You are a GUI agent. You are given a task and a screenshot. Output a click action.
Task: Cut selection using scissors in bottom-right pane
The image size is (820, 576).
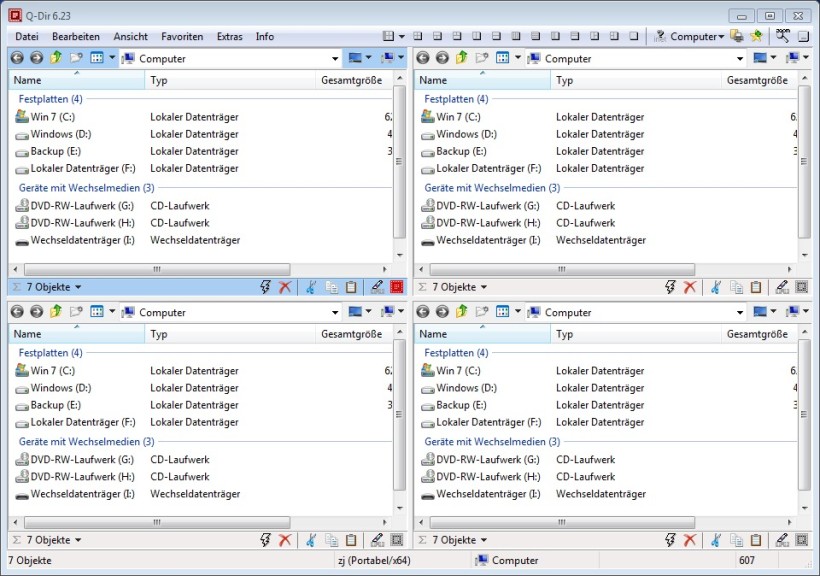pyautogui.click(x=716, y=540)
